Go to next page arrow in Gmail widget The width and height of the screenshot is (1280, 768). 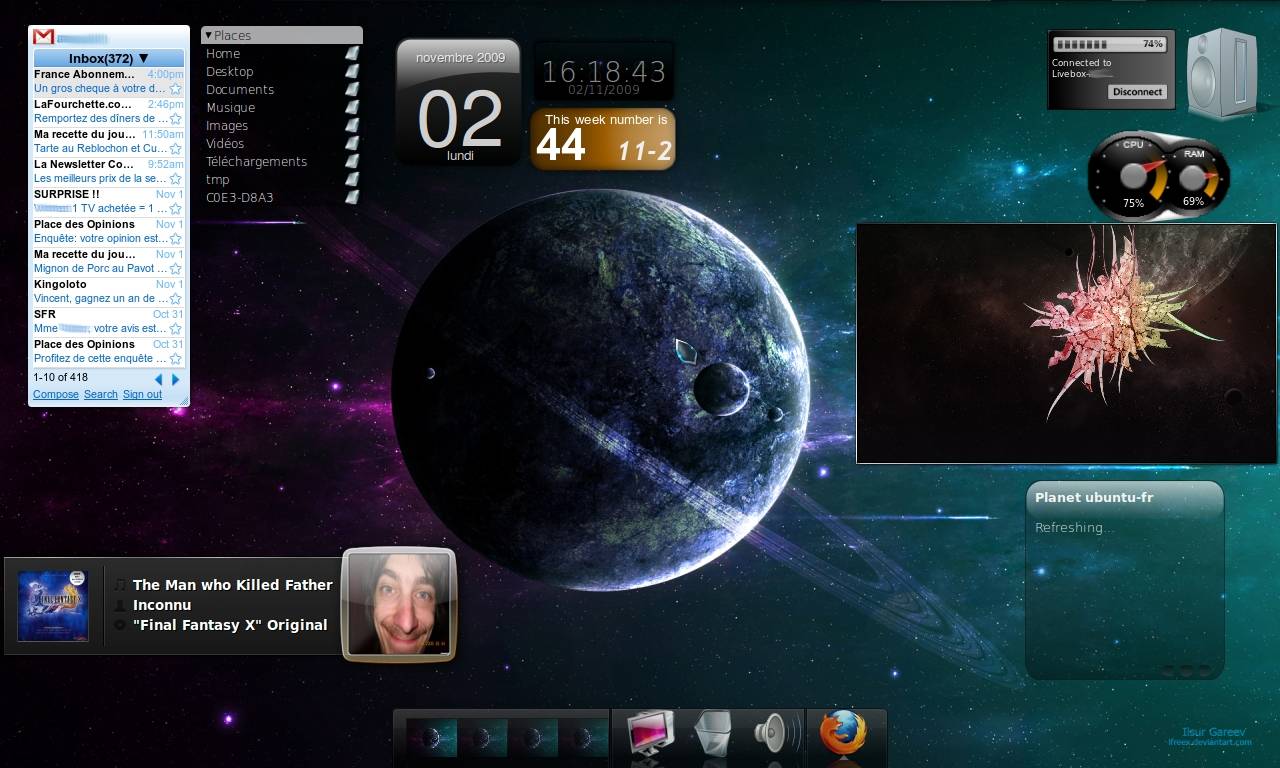tap(176, 379)
